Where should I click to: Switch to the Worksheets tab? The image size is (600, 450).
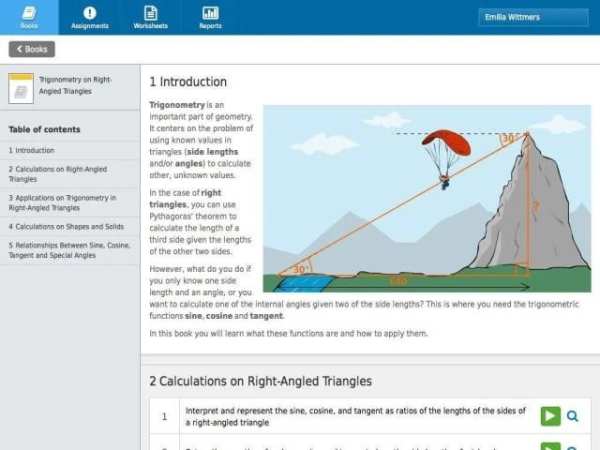(150, 17)
